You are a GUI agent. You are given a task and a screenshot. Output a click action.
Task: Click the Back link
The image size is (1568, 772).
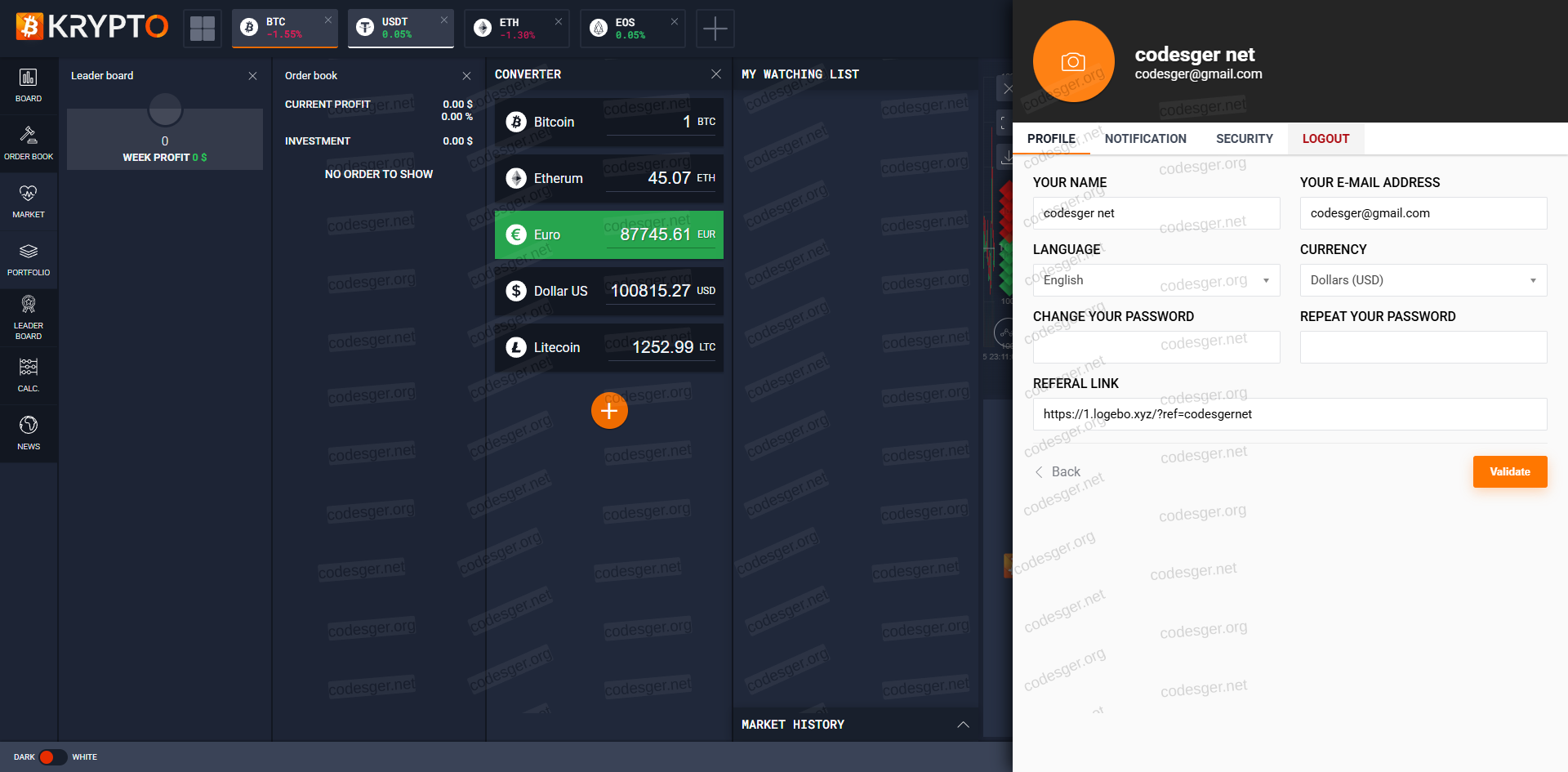pyautogui.click(x=1058, y=472)
